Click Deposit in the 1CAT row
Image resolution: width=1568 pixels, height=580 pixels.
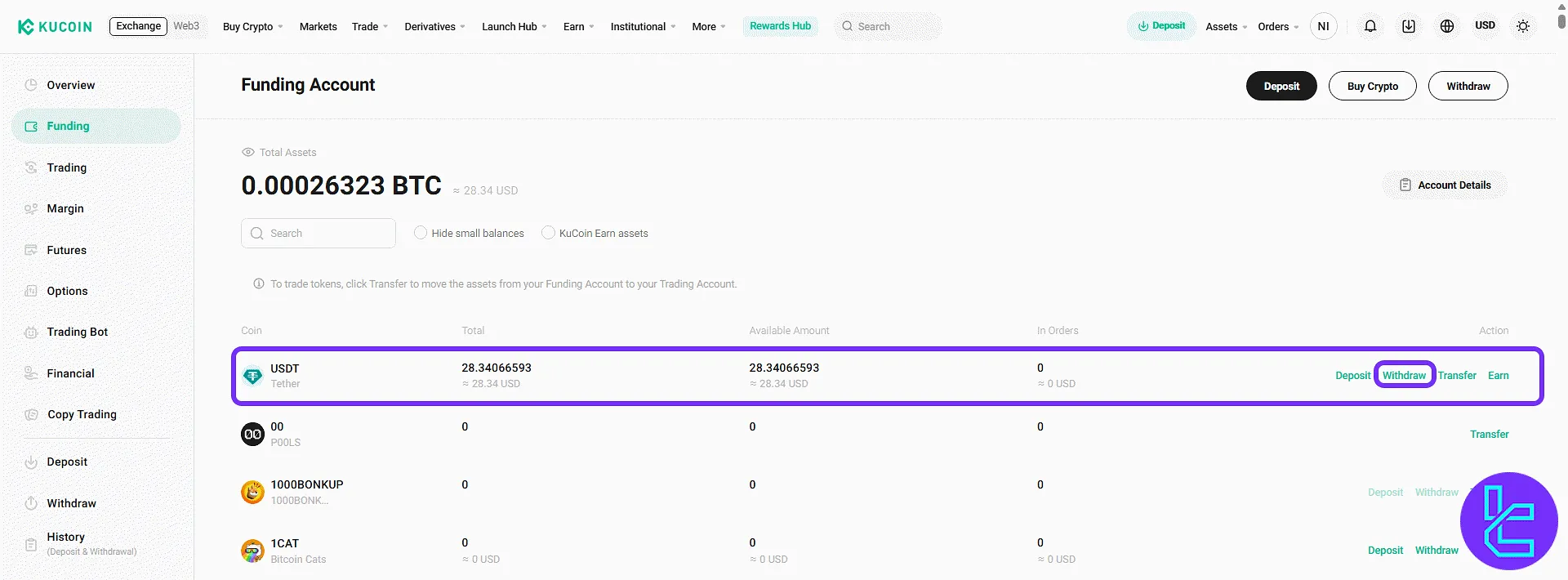coord(1386,551)
